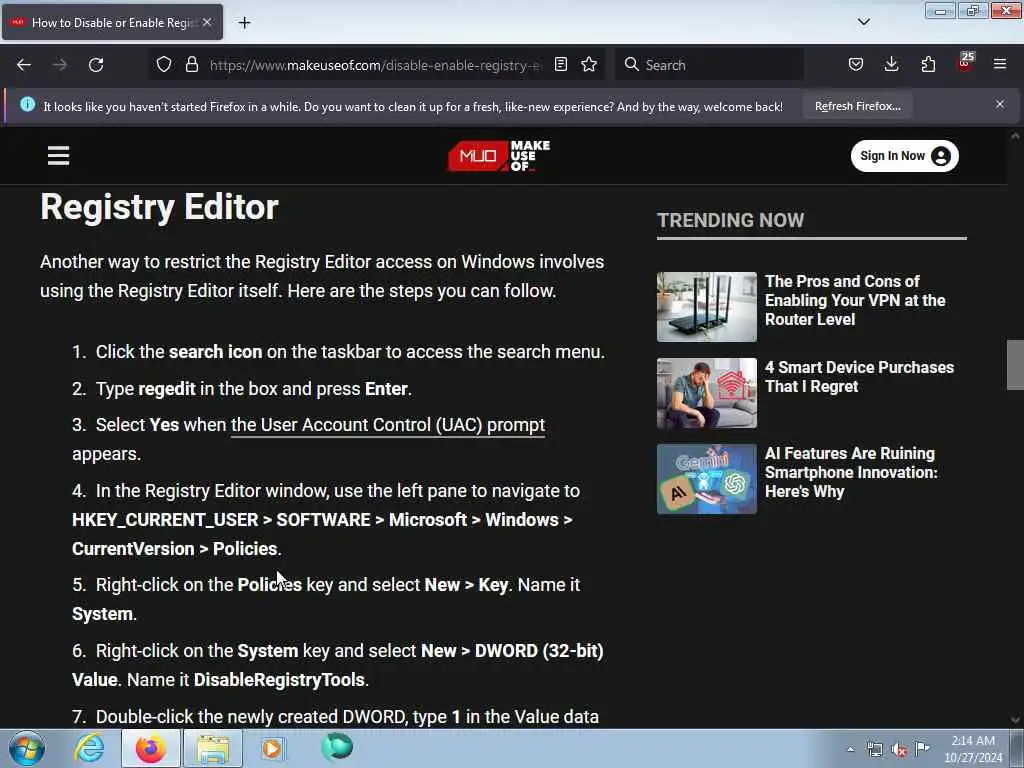Open the Downloads panel
The height and width of the screenshot is (768, 1024).
click(x=891, y=65)
